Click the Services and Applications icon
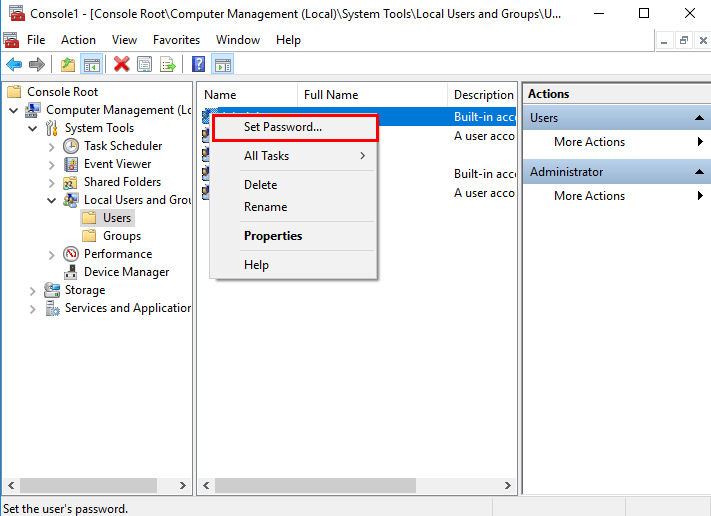This screenshot has width=711, height=516. pyautogui.click(x=52, y=308)
